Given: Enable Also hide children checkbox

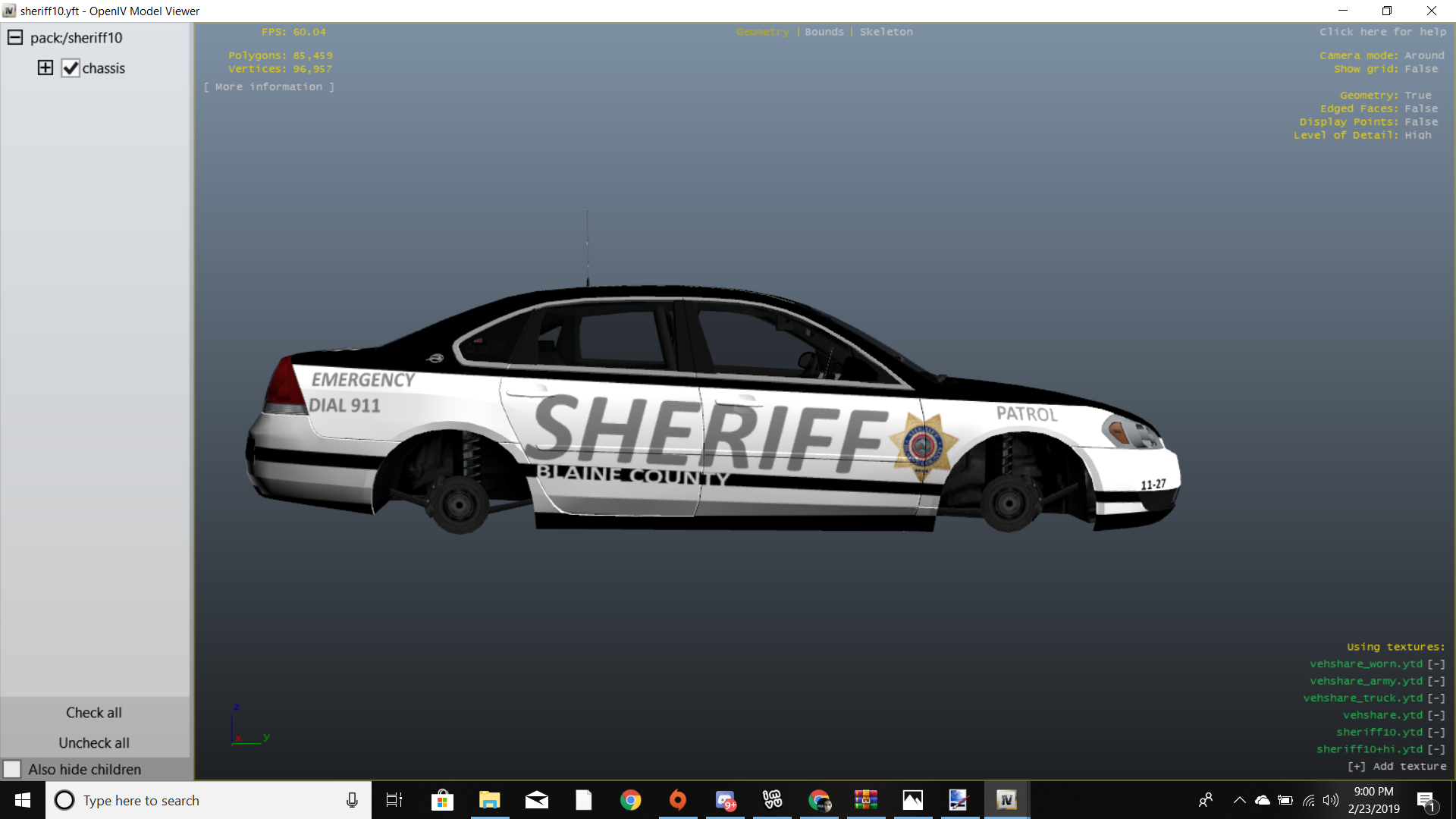Looking at the screenshot, I should [x=12, y=769].
